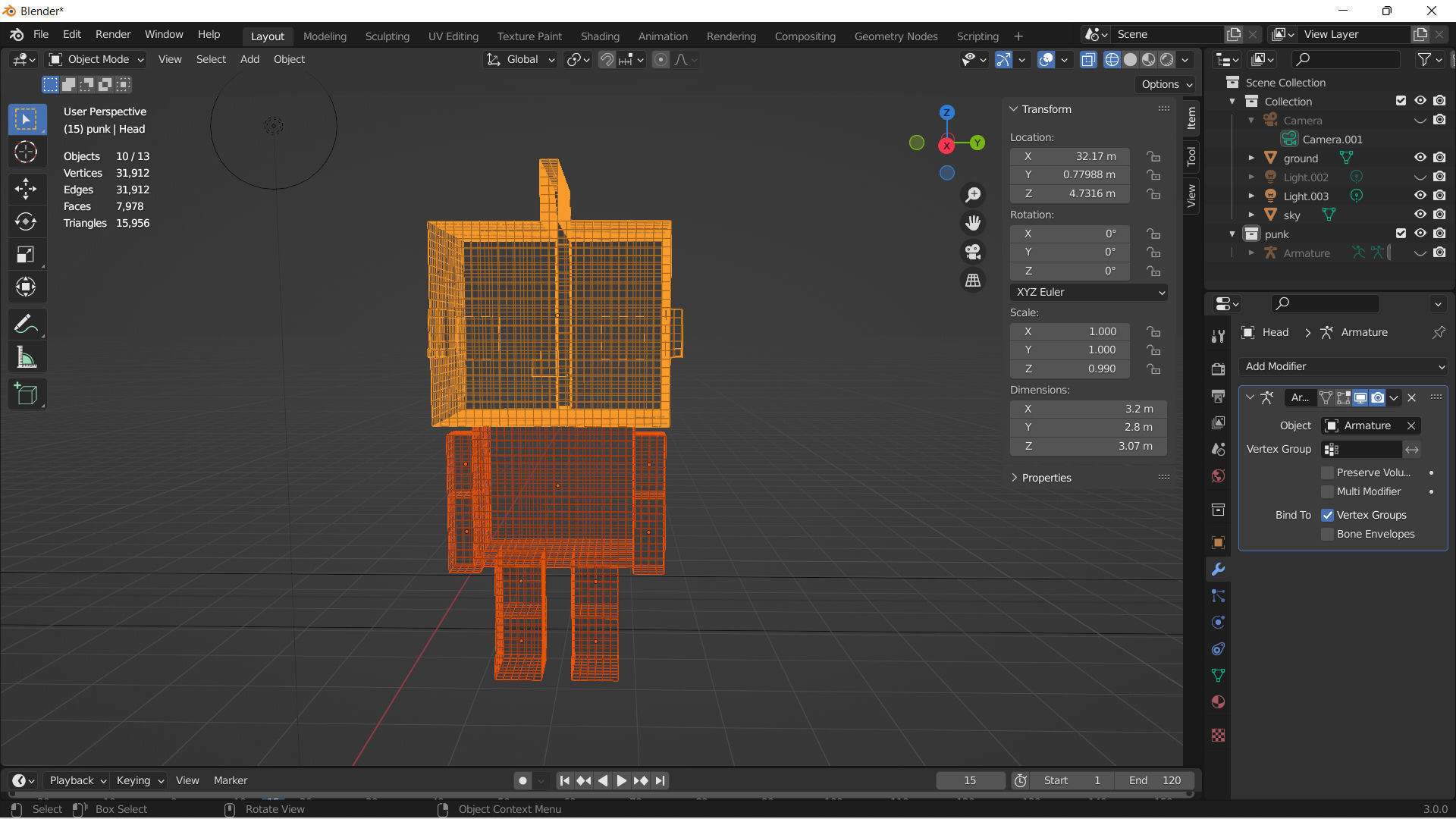Viewport: 1456px width, 819px height.
Task: Enable Multi Modifier checkbox
Action: 1327,491
